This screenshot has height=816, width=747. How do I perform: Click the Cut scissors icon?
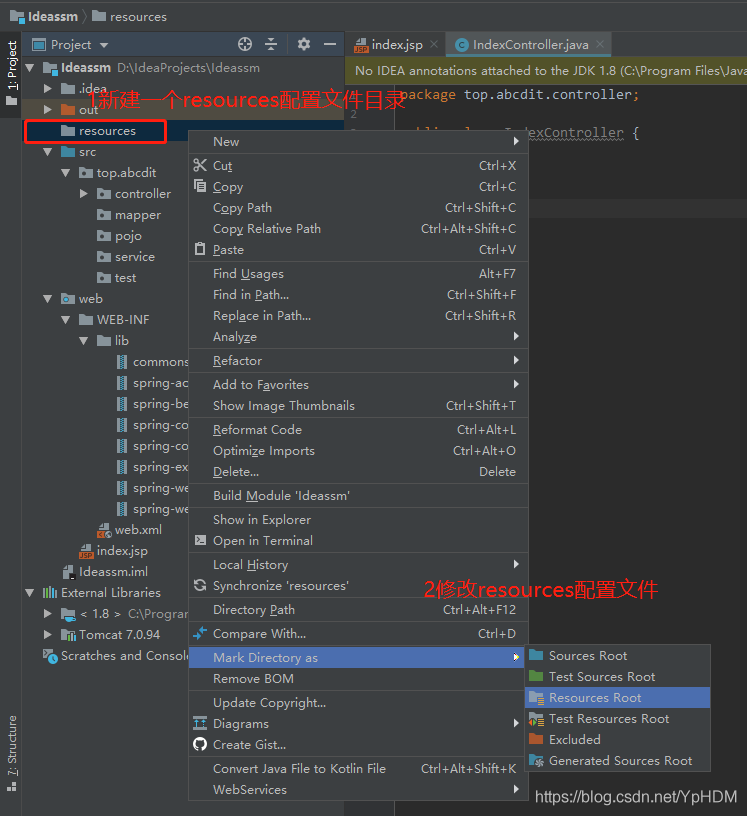[x=200, y=165]
